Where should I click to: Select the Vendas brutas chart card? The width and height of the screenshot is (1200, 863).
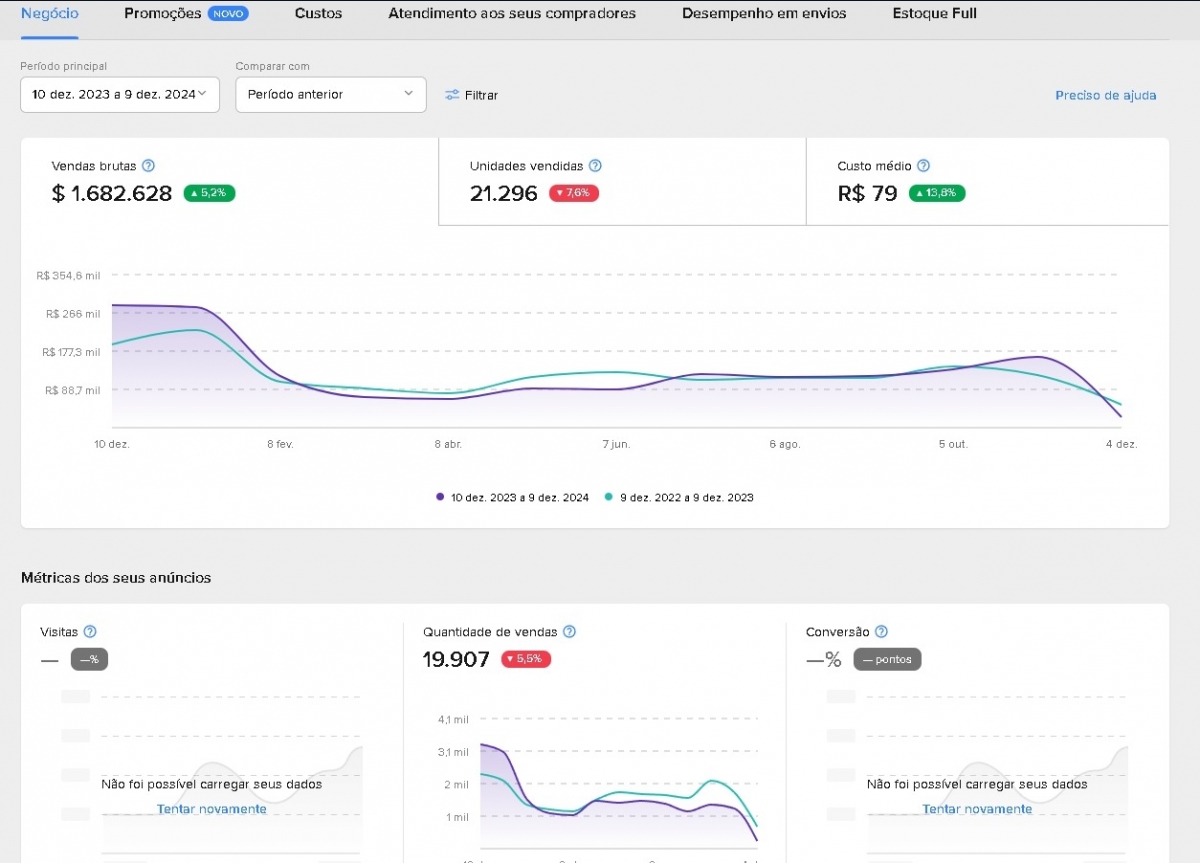tap(229, 182)
